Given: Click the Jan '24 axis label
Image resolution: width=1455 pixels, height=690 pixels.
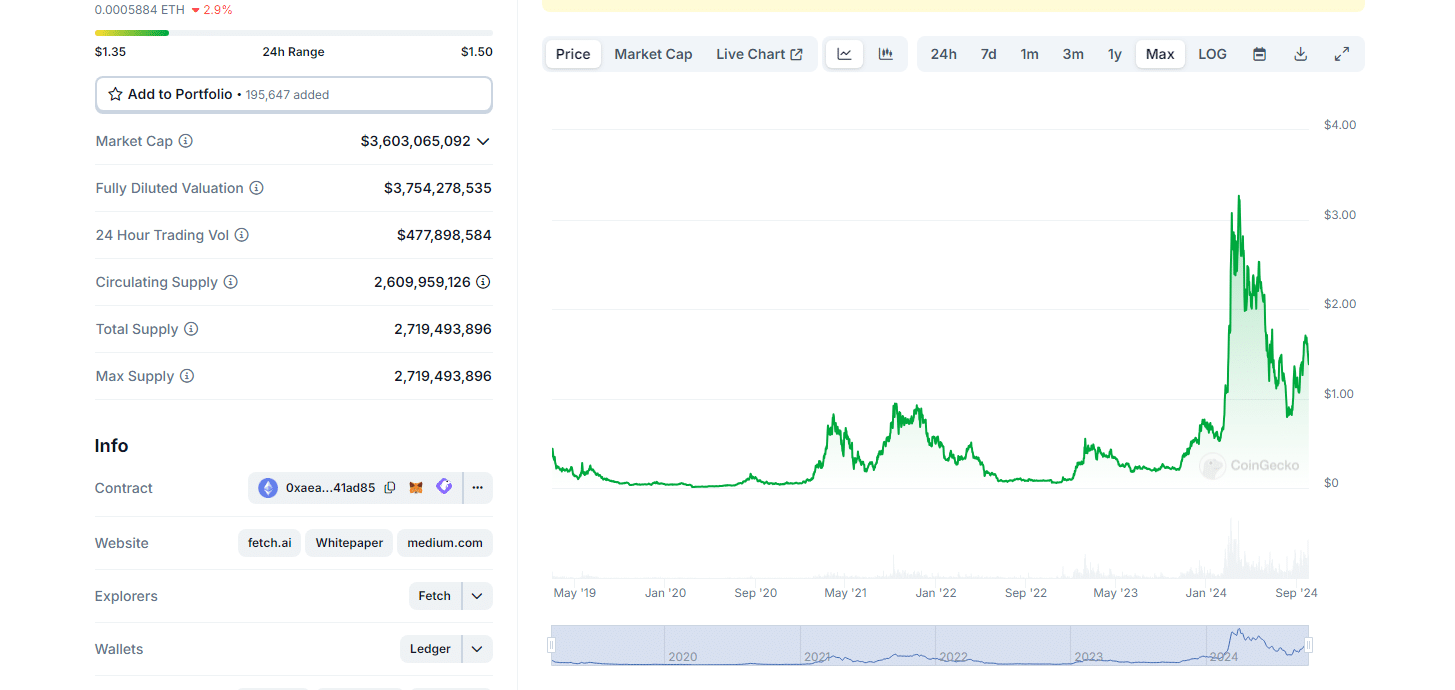Looking at the screenshot, I should [x=1206, y=593].
